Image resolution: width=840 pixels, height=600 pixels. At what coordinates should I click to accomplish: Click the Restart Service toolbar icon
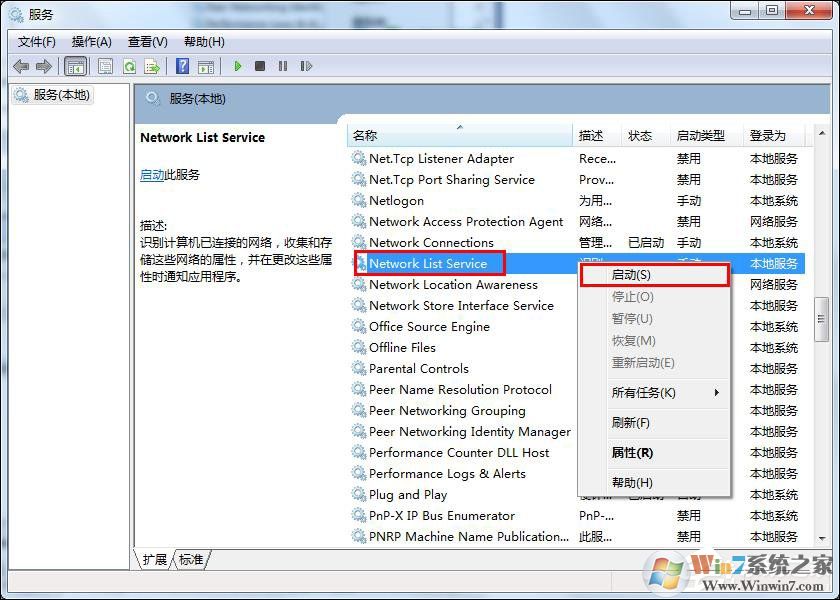pos(307,66)
